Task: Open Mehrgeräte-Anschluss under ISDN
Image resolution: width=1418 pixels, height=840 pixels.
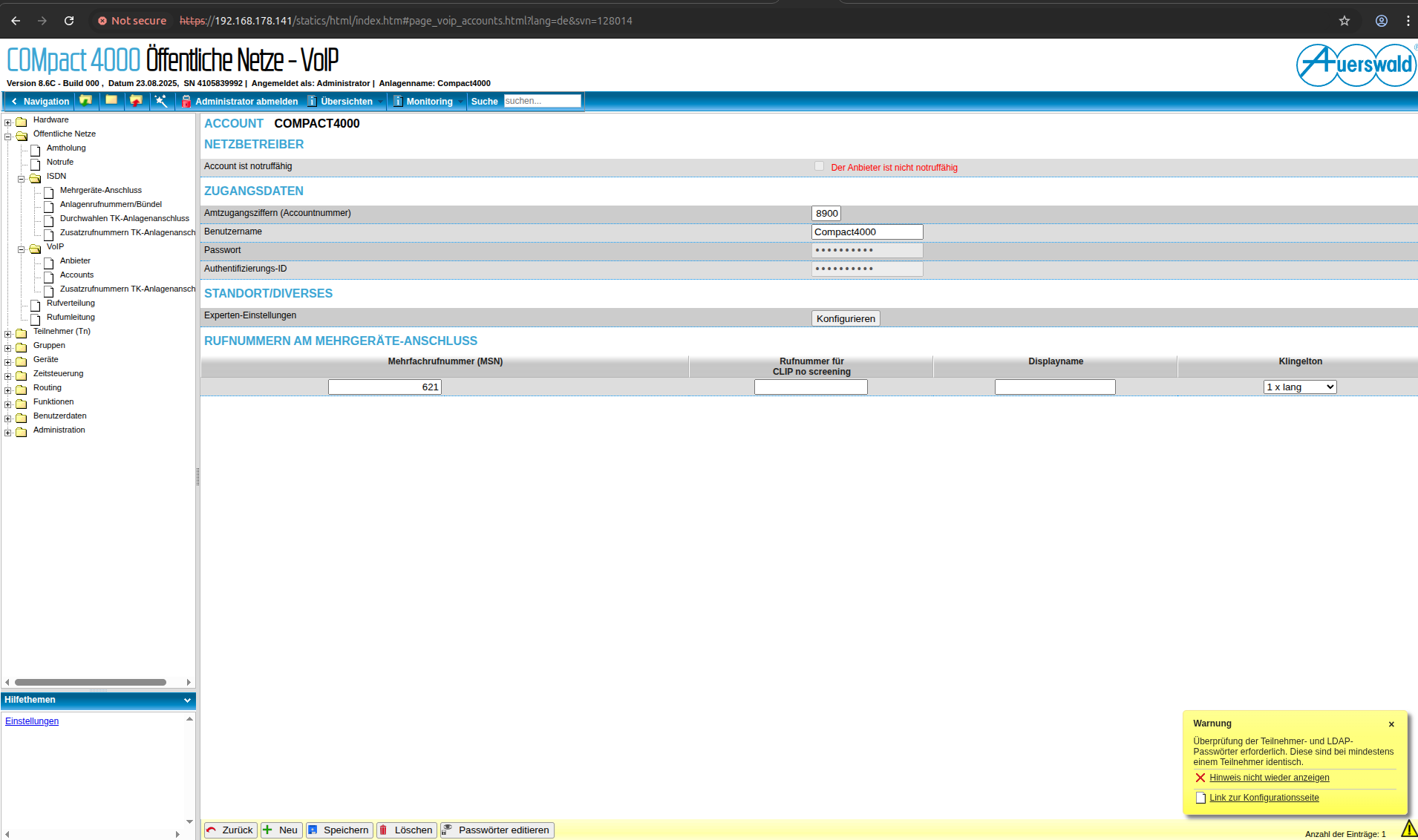Action: click(101, 190)
